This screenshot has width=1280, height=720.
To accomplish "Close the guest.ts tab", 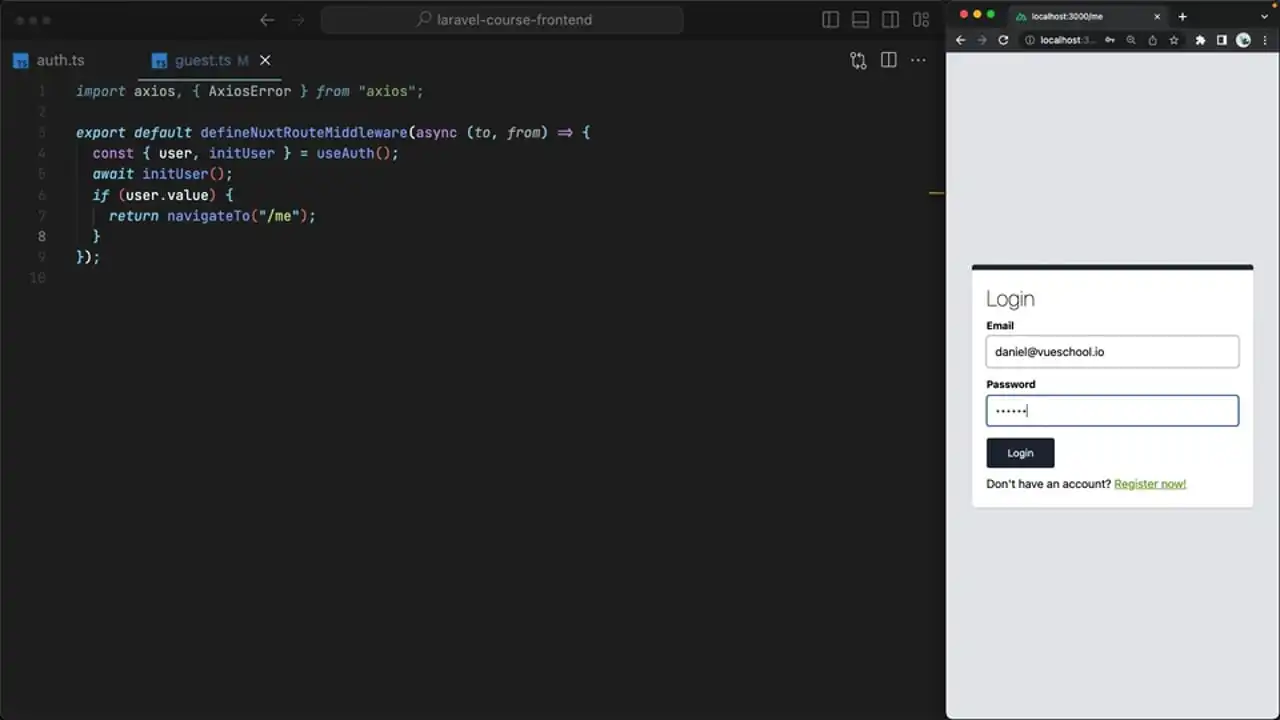I will click(265, 60).
